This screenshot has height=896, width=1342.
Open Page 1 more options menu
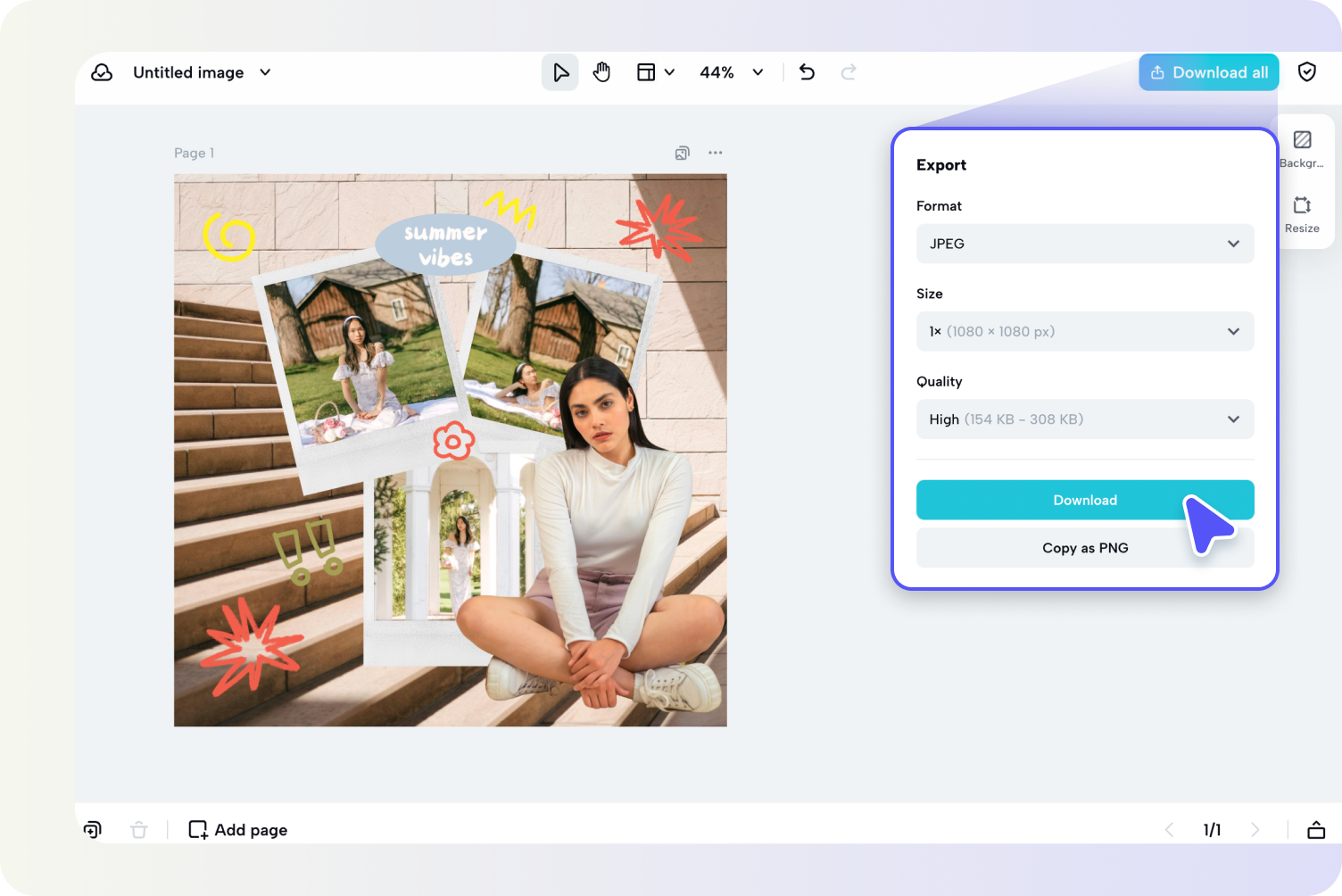[x=716, y=153]
